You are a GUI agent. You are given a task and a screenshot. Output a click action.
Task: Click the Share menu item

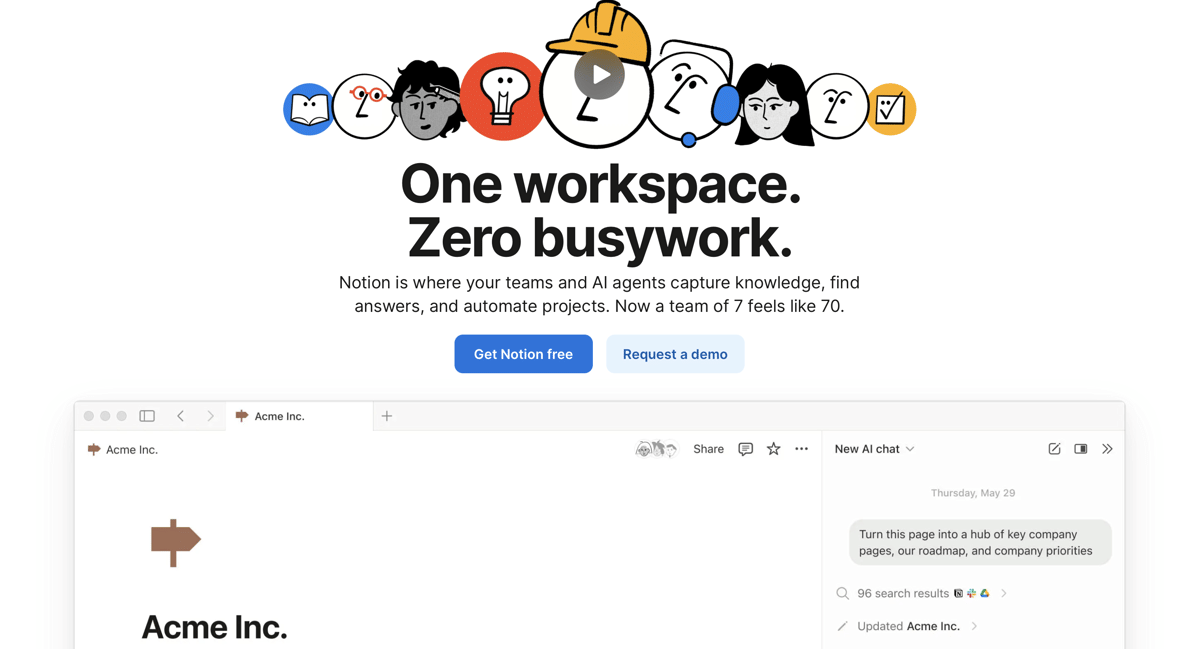point(708,450)
